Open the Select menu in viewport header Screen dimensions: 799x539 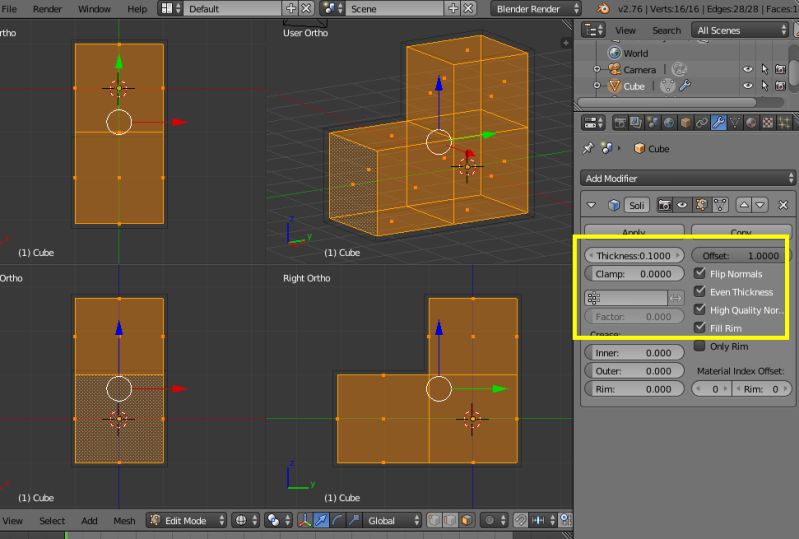(52, 520)
